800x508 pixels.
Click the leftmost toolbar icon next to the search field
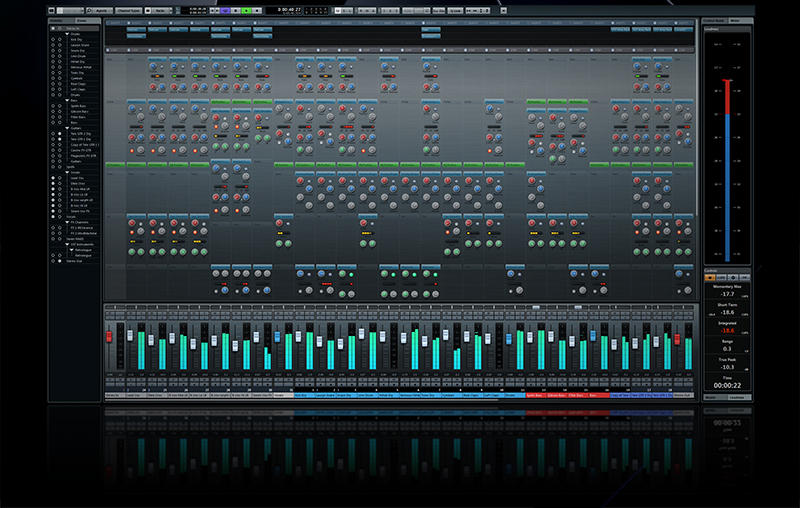point(52,10)
